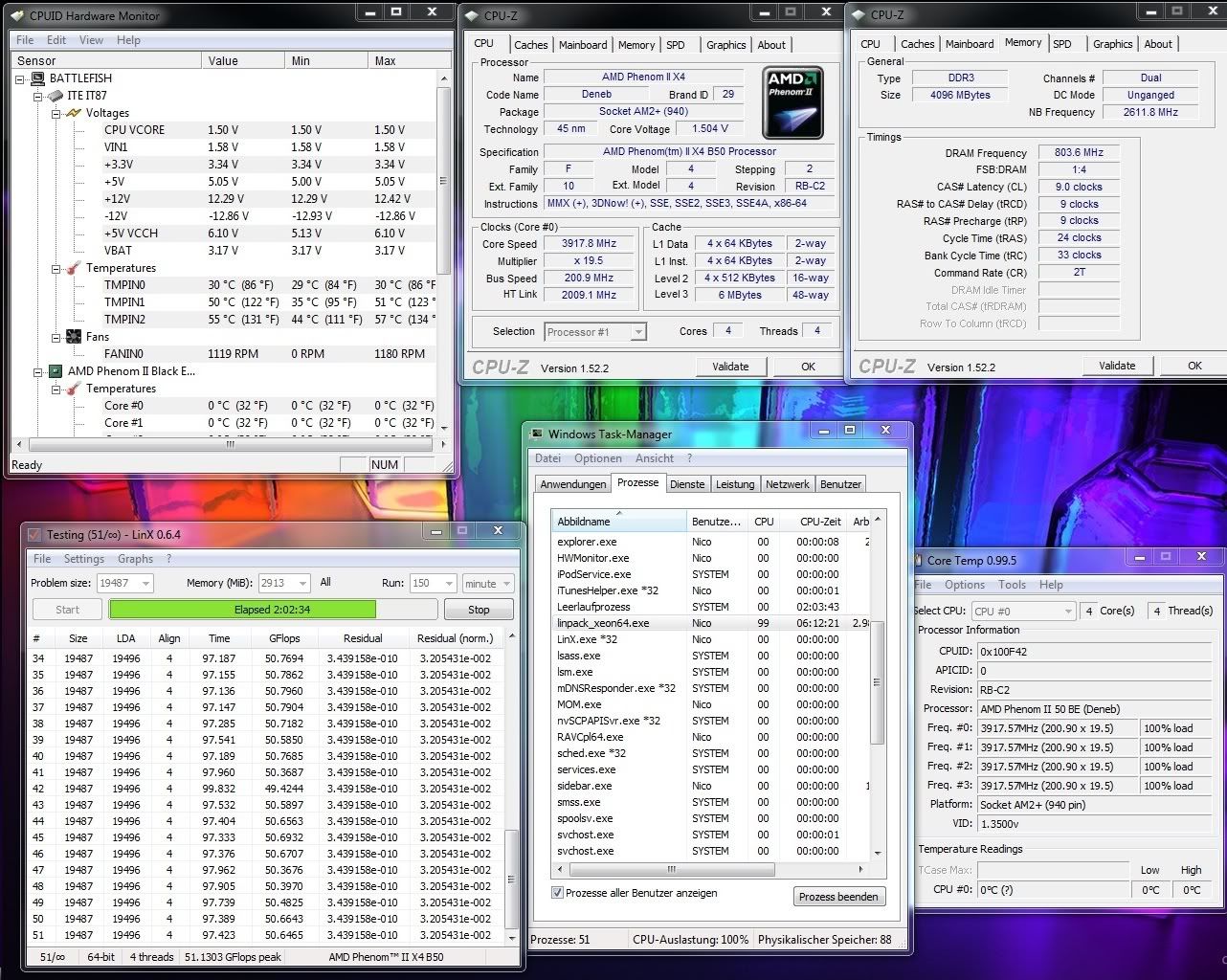Click the LinX title bar icon

click(34, 534)
